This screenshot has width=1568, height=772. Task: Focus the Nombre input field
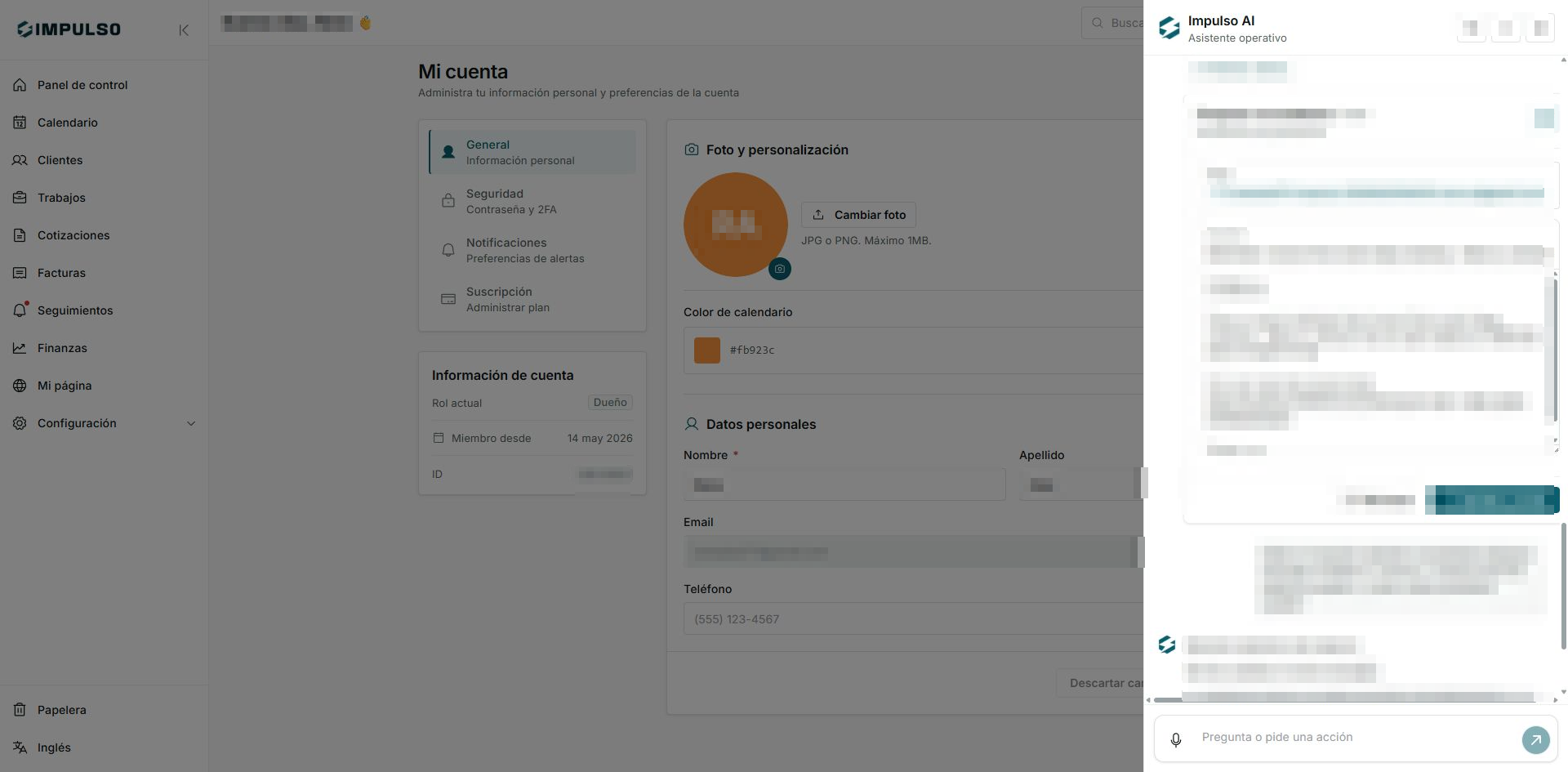coord(844,485)
